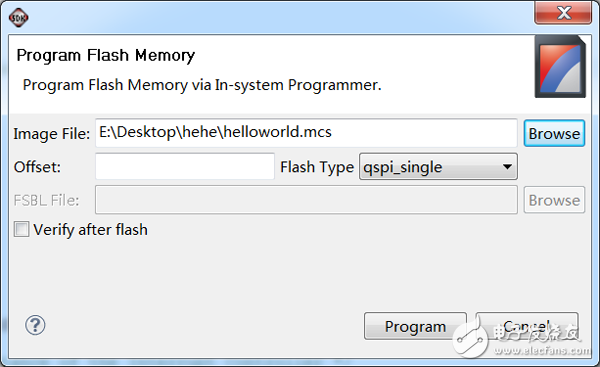
Task: Close the Program Flash Memory dialog
Action: click(x=563, y=13)
